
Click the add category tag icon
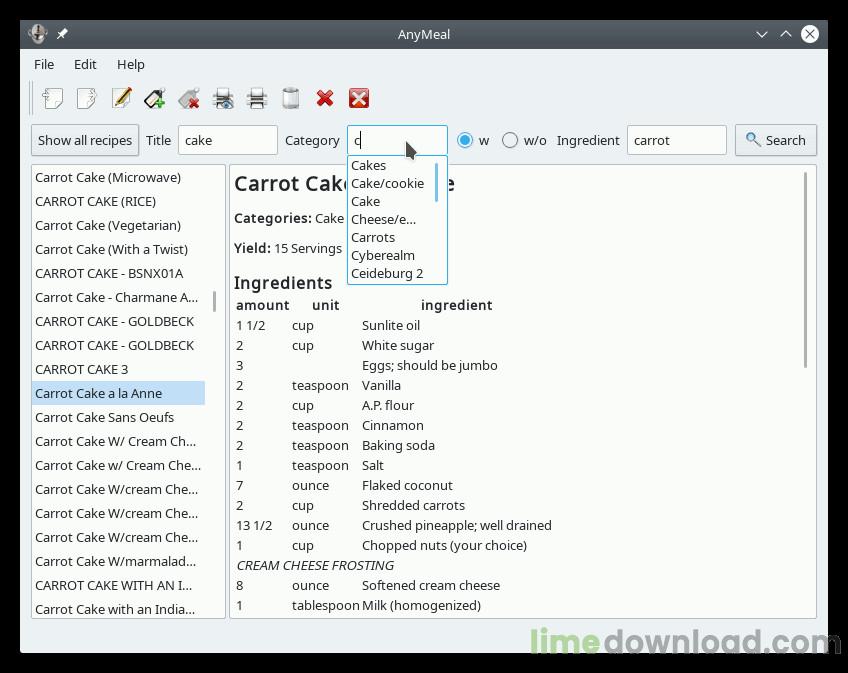(x=155, y=98)
